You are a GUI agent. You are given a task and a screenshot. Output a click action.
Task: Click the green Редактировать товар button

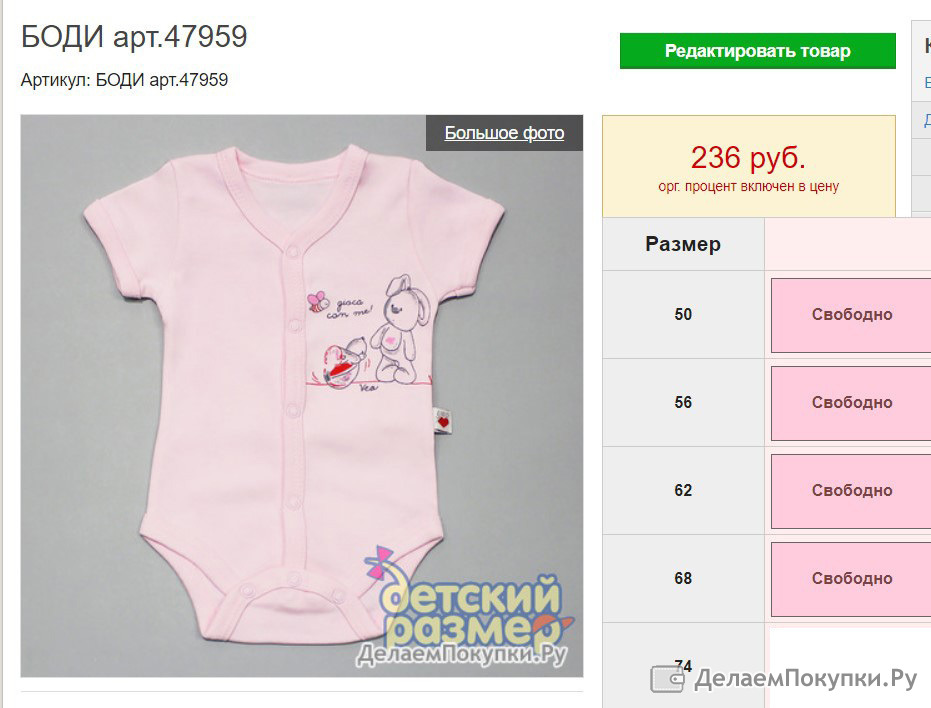[758, 51]
